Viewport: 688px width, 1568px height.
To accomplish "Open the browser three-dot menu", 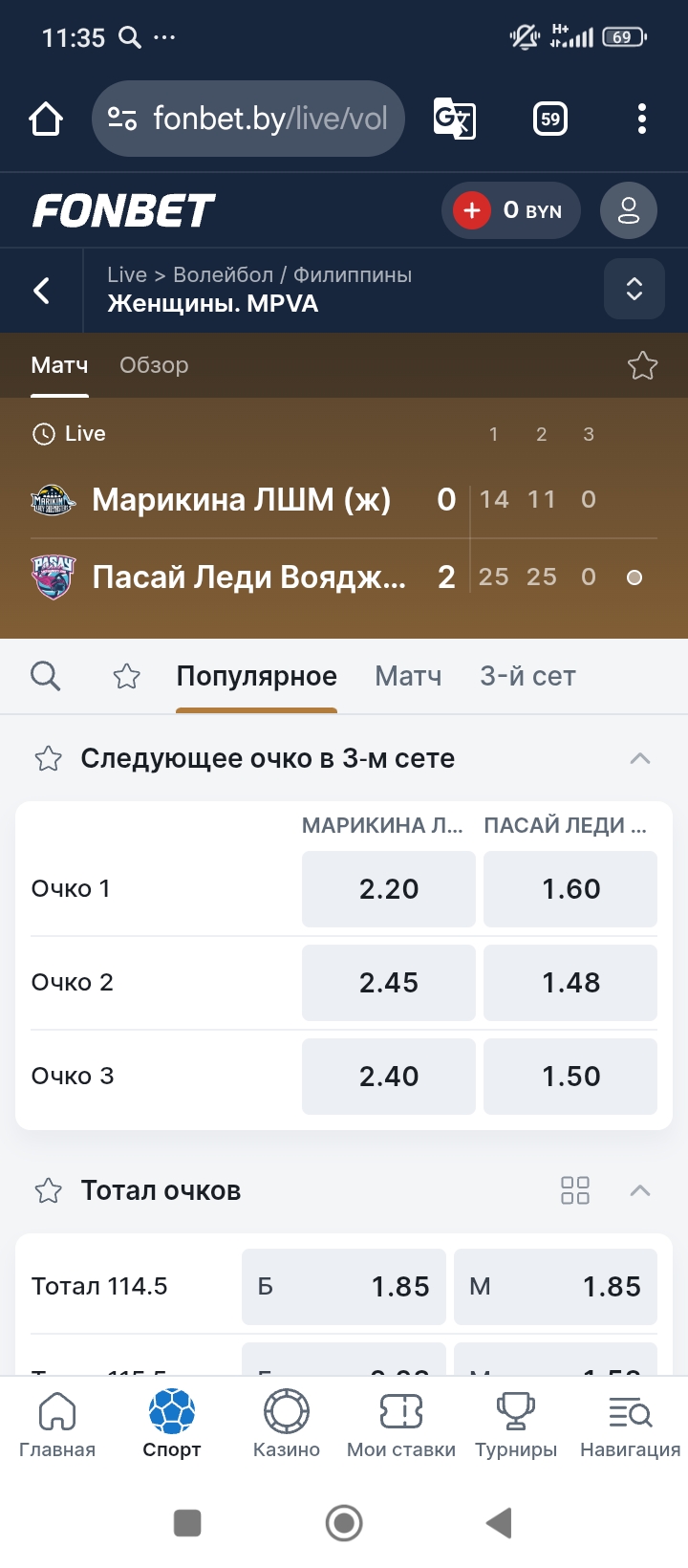I will pos(642,120).
